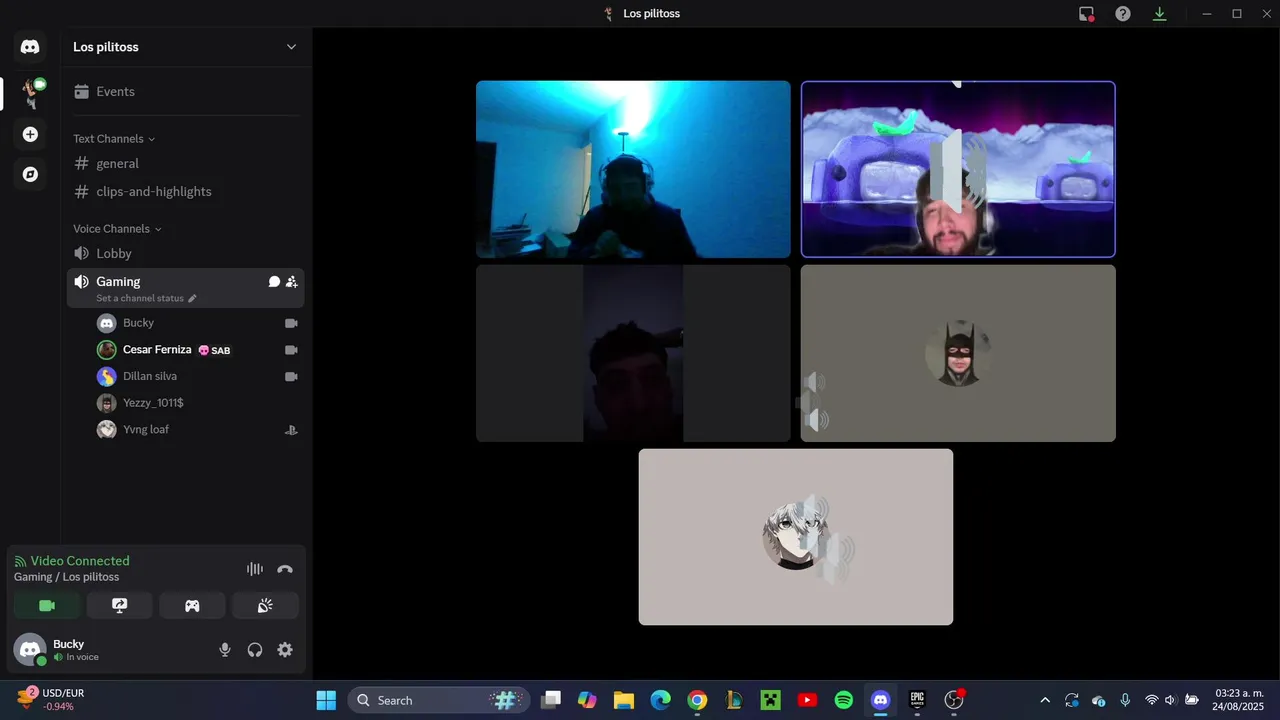Open Microsoft Edge on taskbar
1280x720 pixels.
[x=661, y=700]
